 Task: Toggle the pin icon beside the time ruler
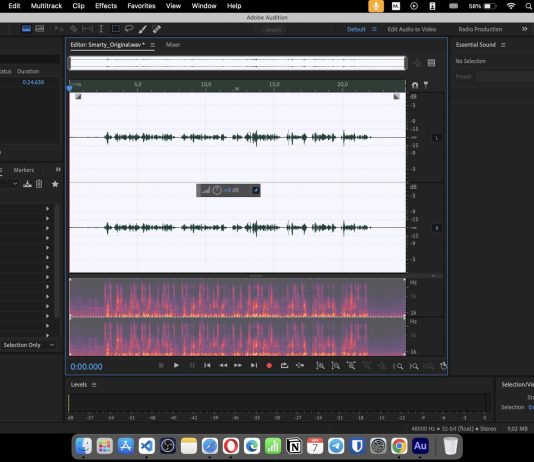pyautogui.click(x=426, y=85)
